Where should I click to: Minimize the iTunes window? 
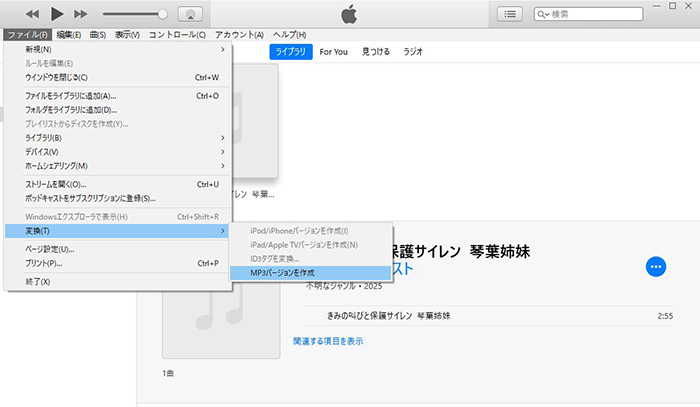(x=657, y=6)
